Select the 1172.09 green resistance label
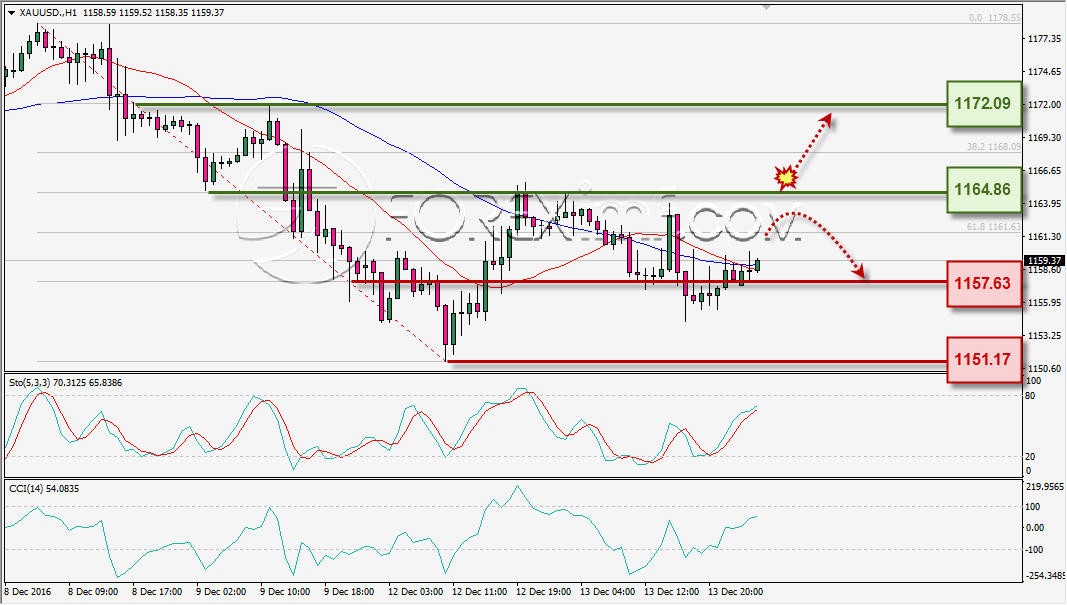 click(983, 104)
